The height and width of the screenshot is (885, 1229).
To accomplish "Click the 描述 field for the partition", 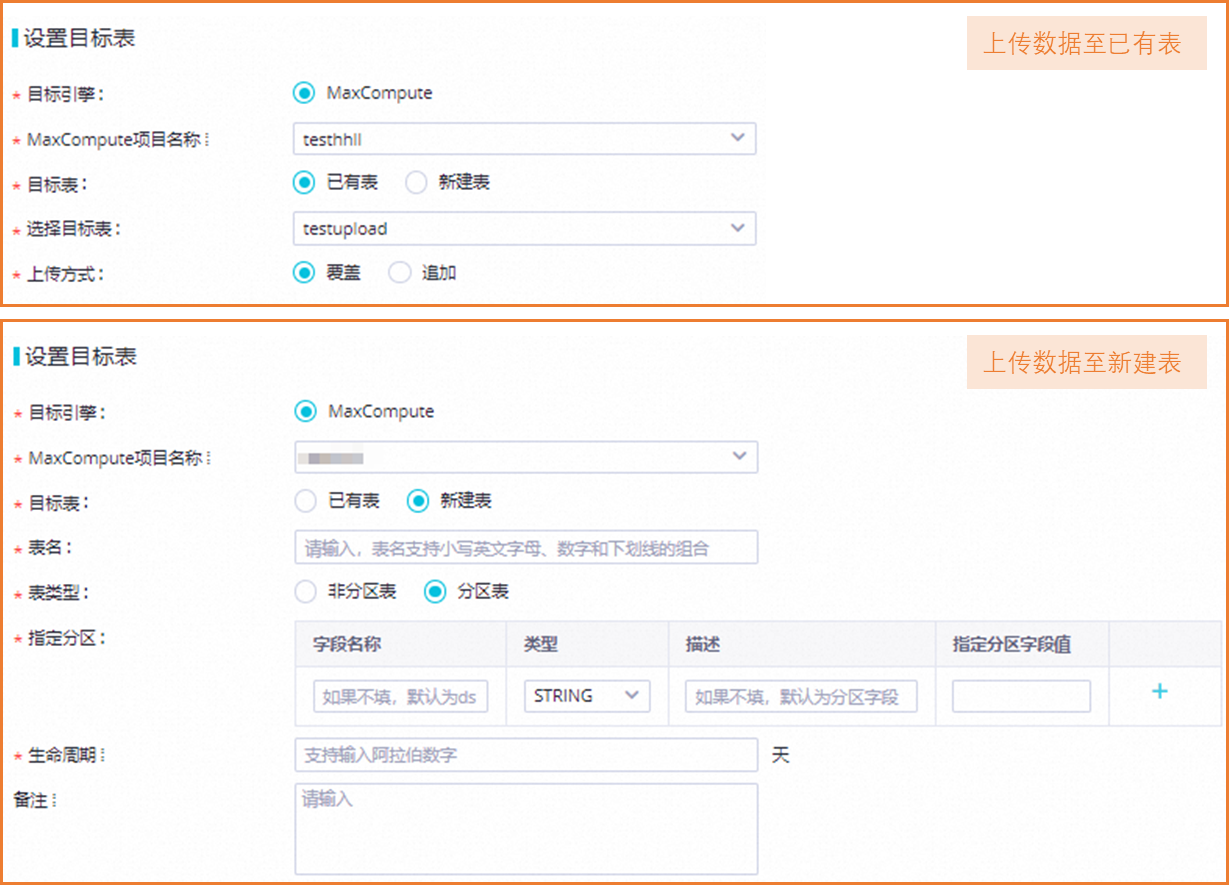I will pyautogui.click(x=800, y=695).
